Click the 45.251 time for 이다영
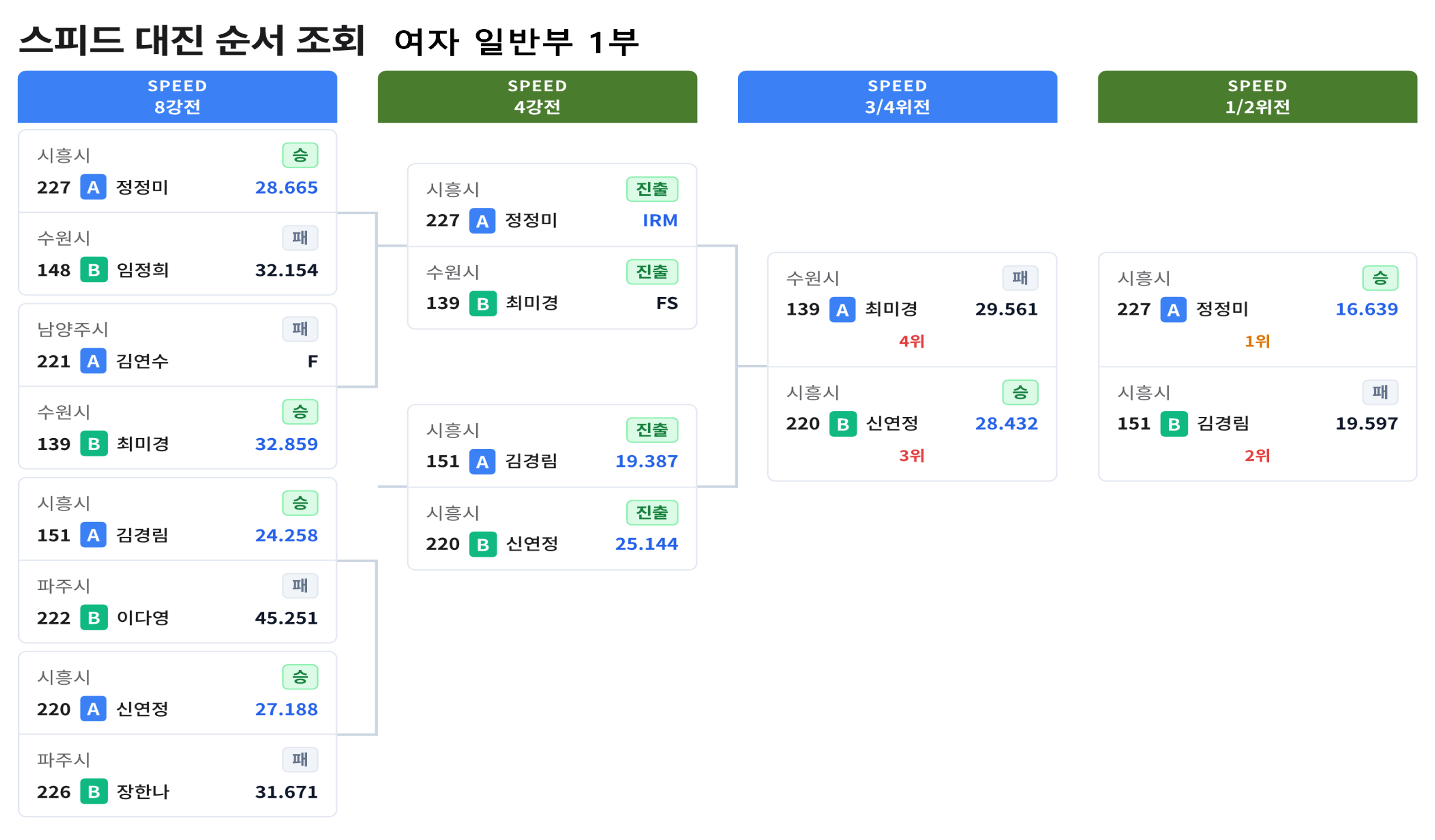Screen dimensions: 1435x840 coord(286,618)
